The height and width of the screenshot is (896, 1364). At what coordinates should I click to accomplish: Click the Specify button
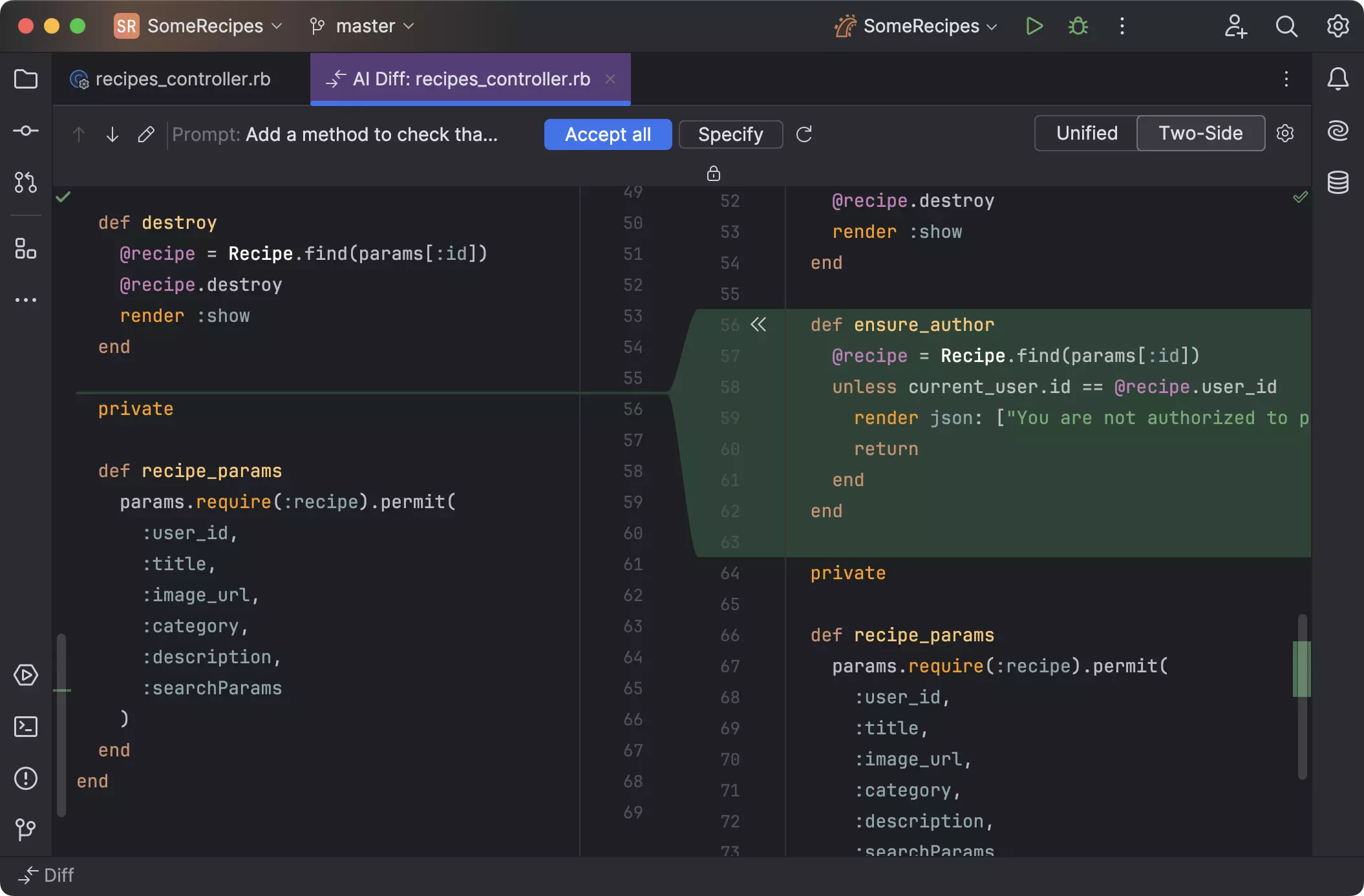(730, 134)
